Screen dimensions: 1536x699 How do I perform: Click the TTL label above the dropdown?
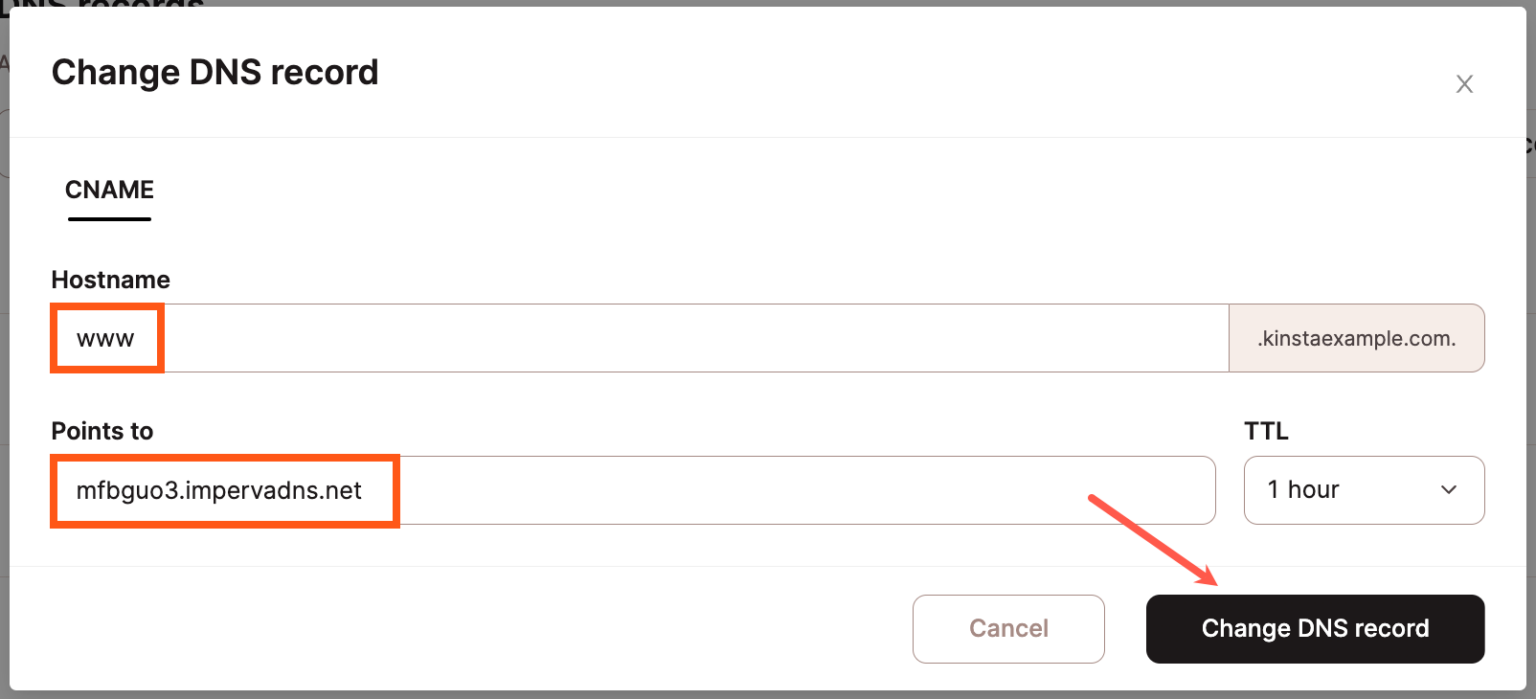point(1266,431)
